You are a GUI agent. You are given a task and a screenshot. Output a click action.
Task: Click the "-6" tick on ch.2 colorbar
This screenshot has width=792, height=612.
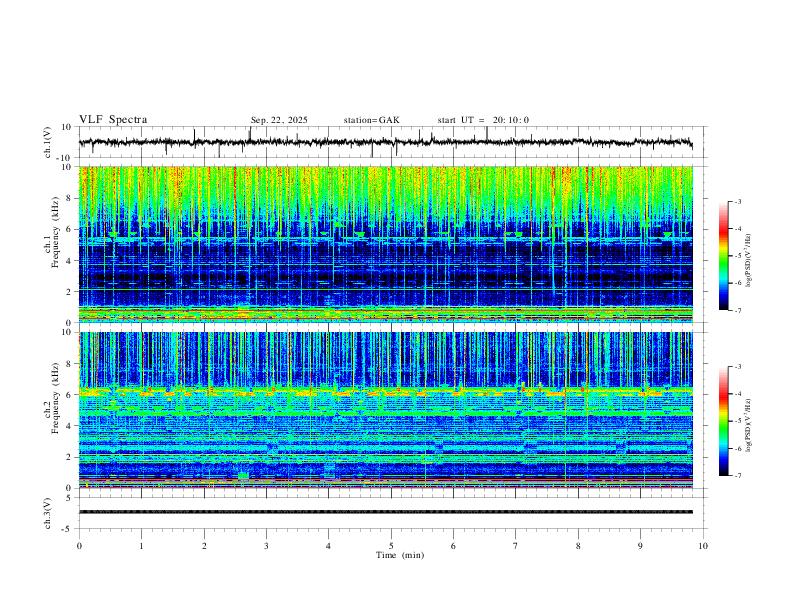coord(738,448)
